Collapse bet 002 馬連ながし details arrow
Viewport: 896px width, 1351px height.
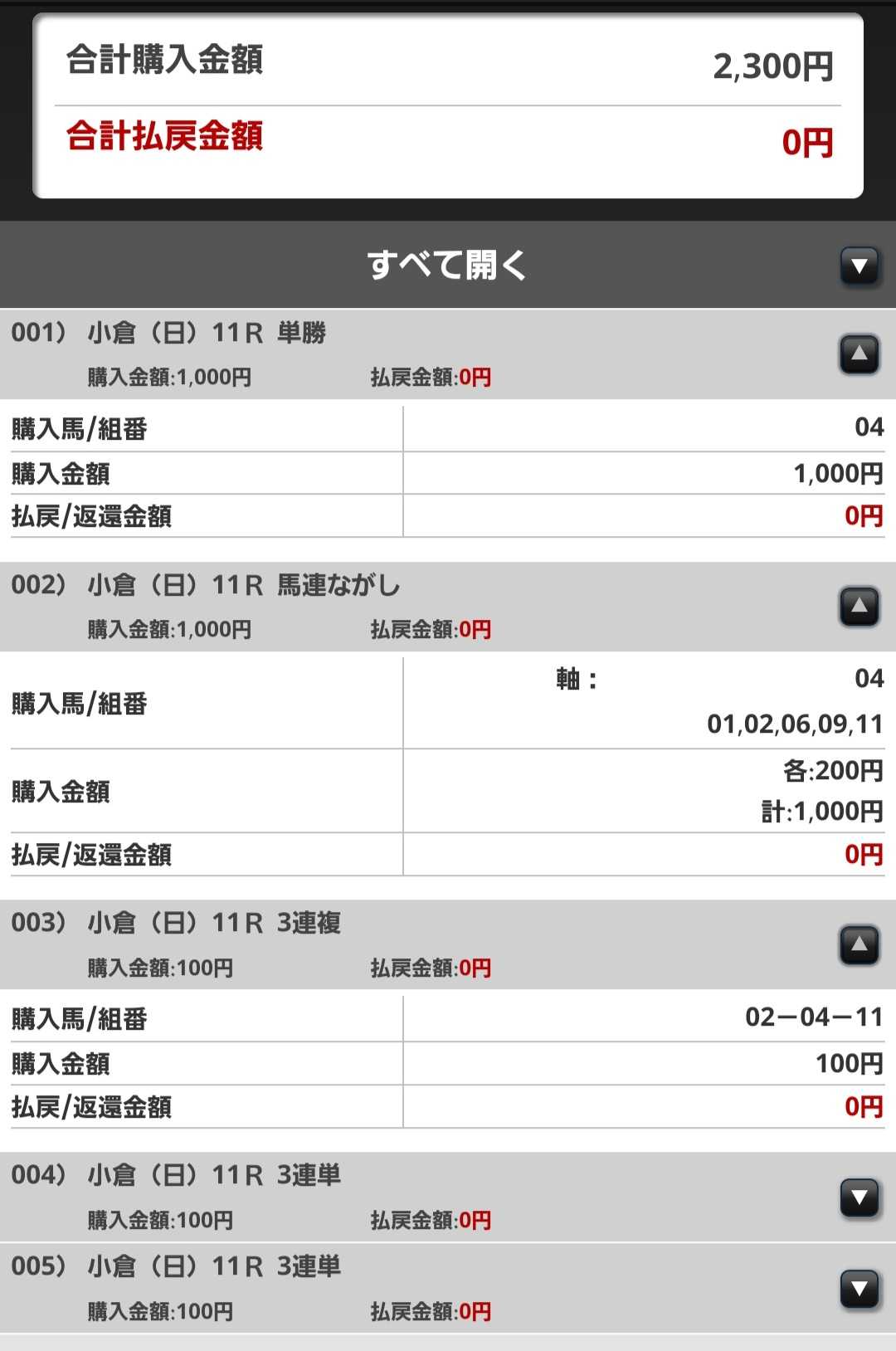coord(859,607)
